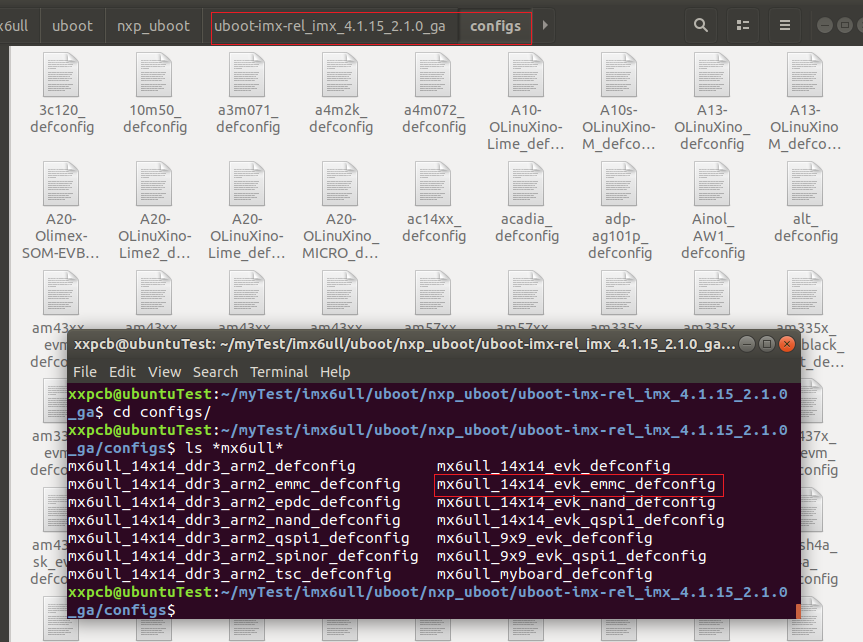Click the configs breadcrumb
The height and width of the screenshot is (642, 863).
click(x=495, y=26)
